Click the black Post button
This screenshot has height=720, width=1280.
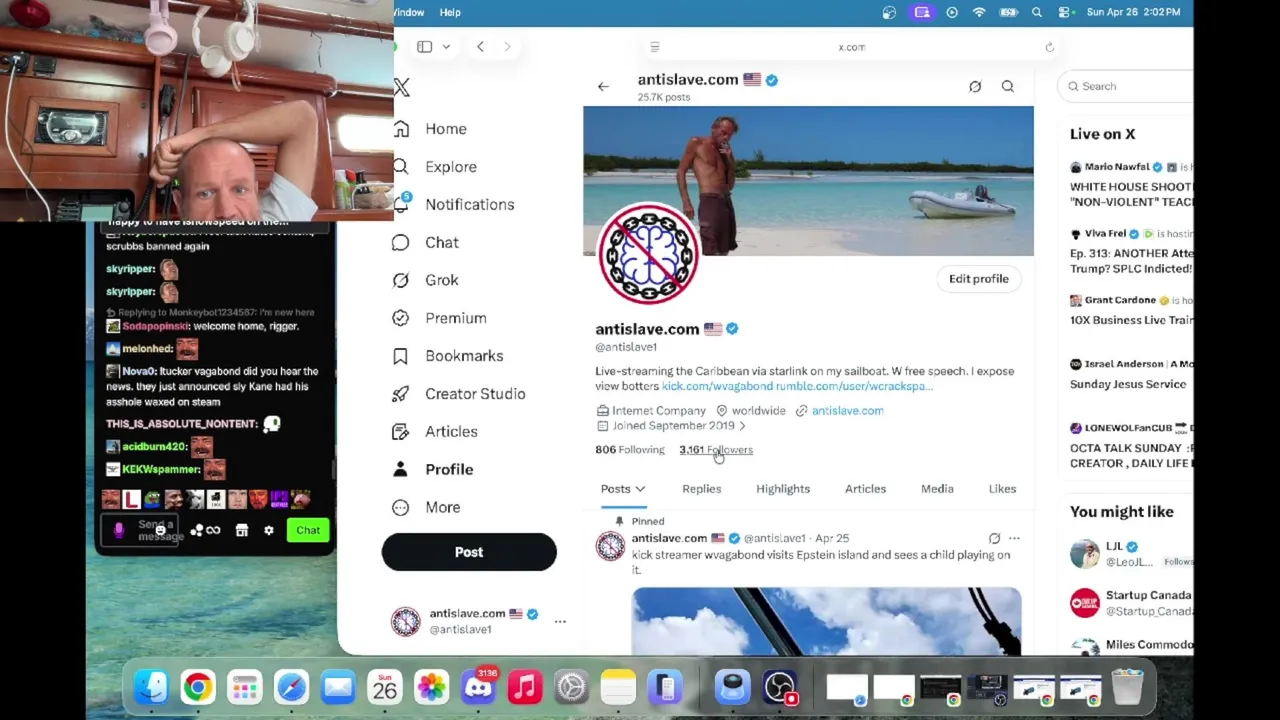(469, 552)
